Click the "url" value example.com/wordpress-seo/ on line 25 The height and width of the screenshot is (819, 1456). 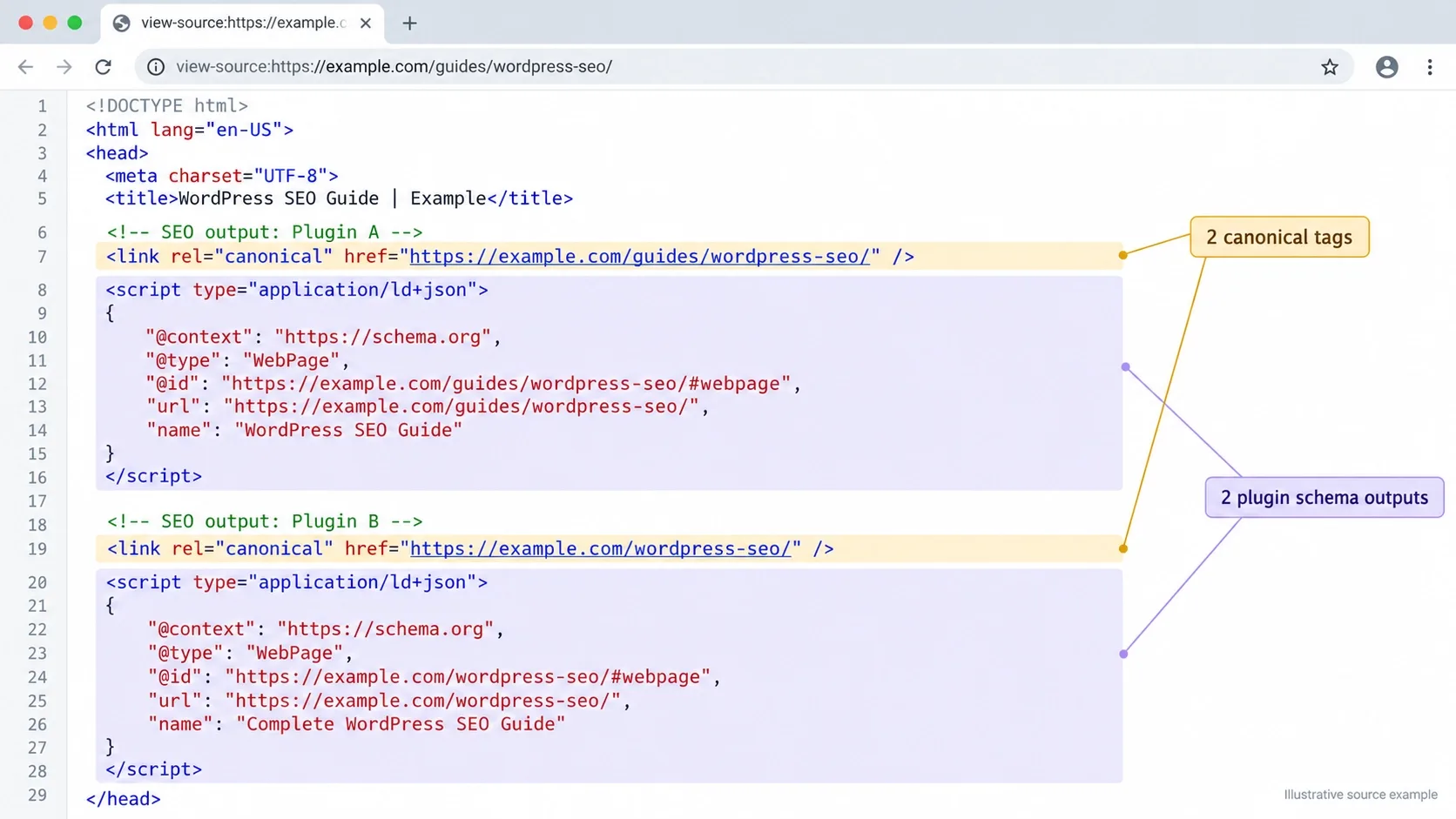point(422,701)
